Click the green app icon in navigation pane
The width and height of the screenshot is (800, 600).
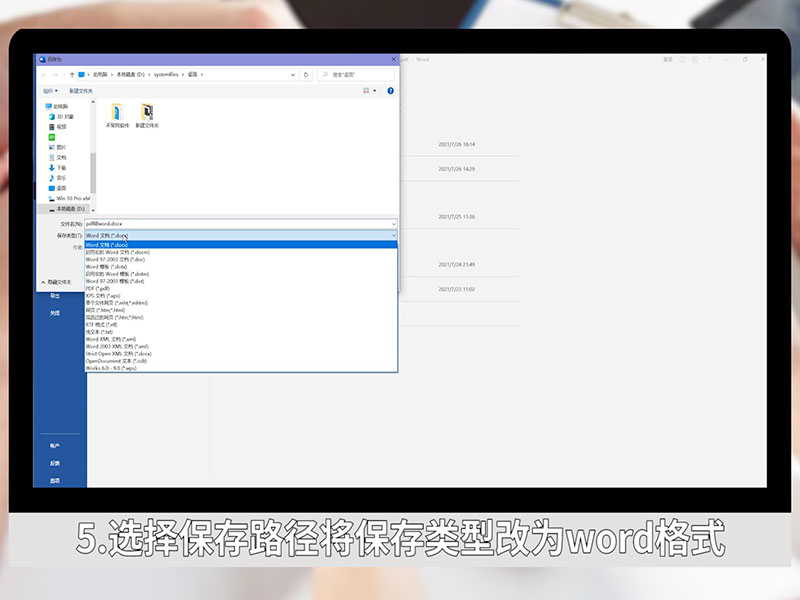(x=52, y=137)
